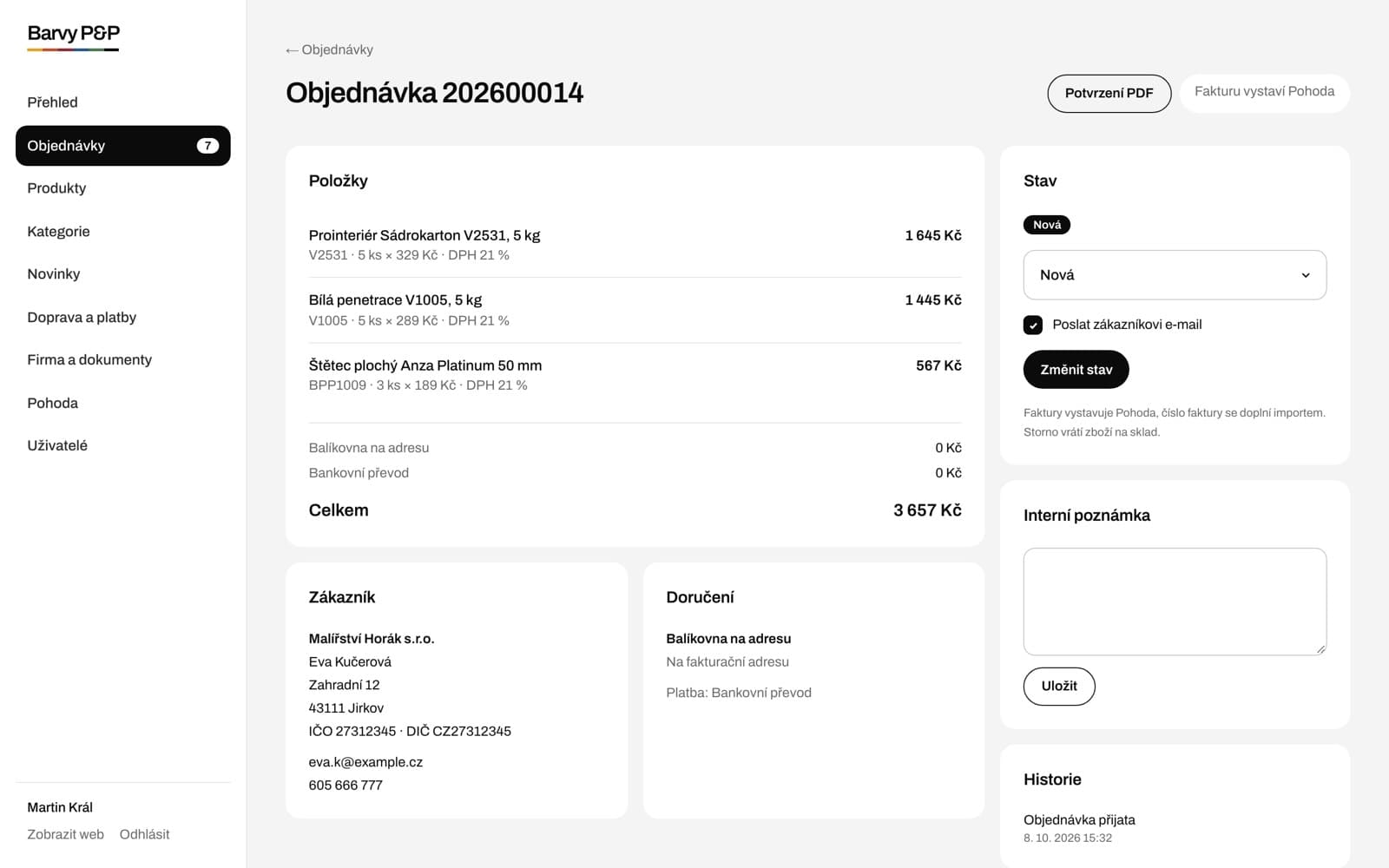Click the user name Martin Král
Image resolution: width=1389 pixels, height=868 pixels.
click(x=60, y=807)
